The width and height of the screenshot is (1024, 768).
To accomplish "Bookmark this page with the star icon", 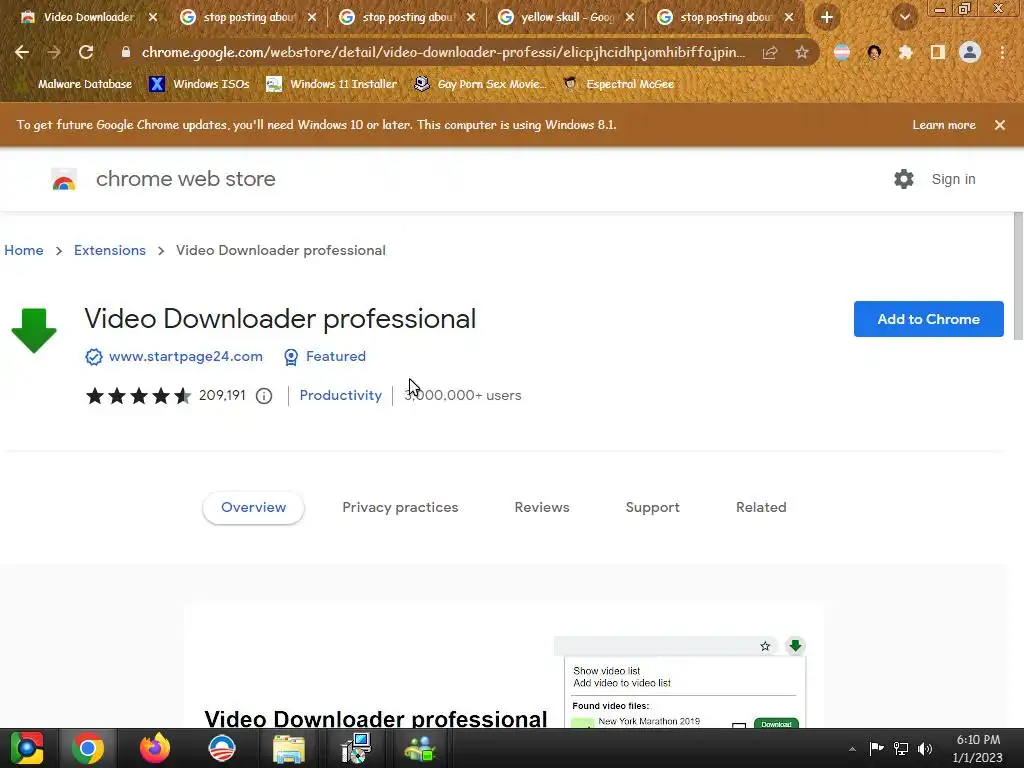I will coord(802,52).
